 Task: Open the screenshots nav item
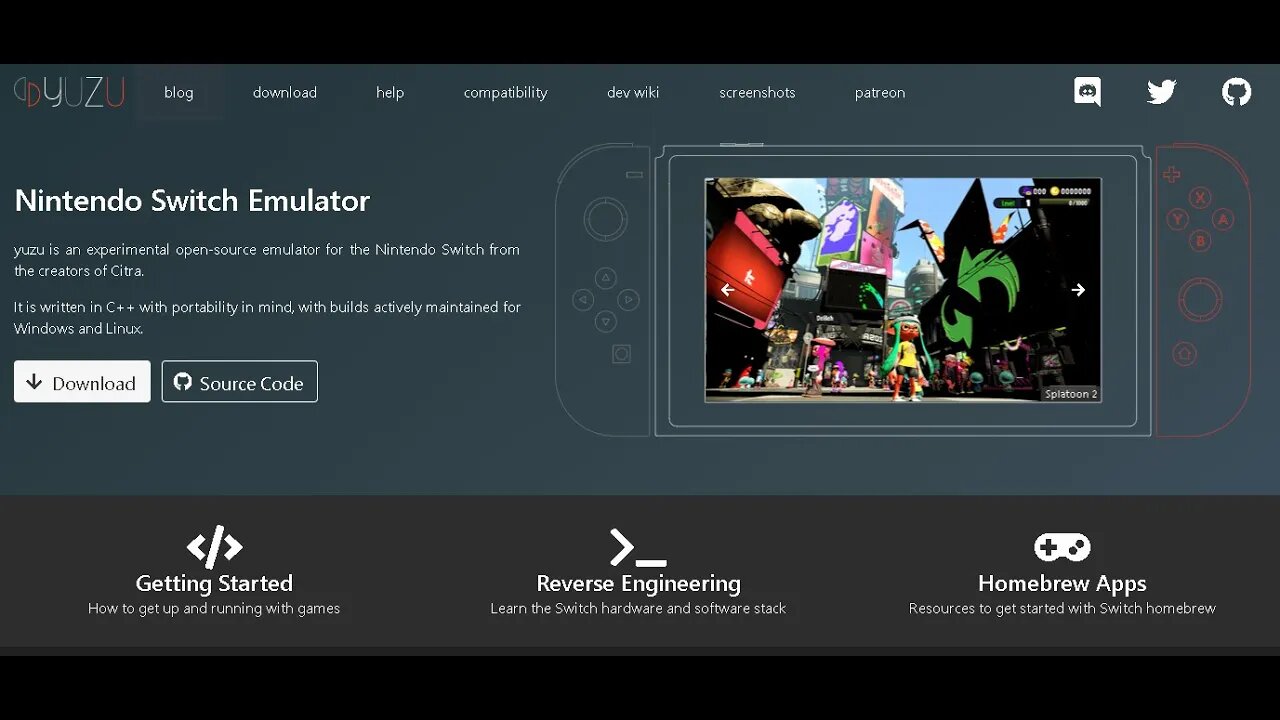point(757,92)
